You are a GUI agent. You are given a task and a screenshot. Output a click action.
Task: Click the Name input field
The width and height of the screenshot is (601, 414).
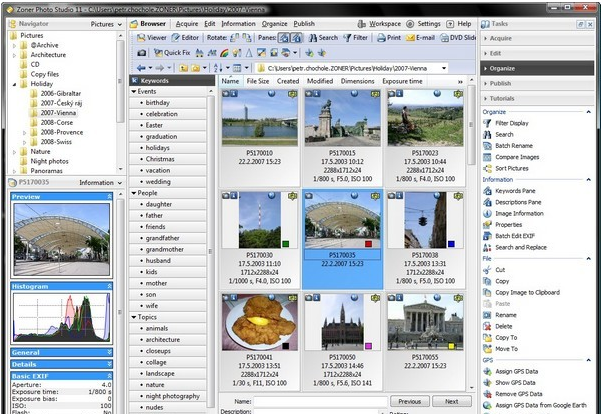point(320,401)
